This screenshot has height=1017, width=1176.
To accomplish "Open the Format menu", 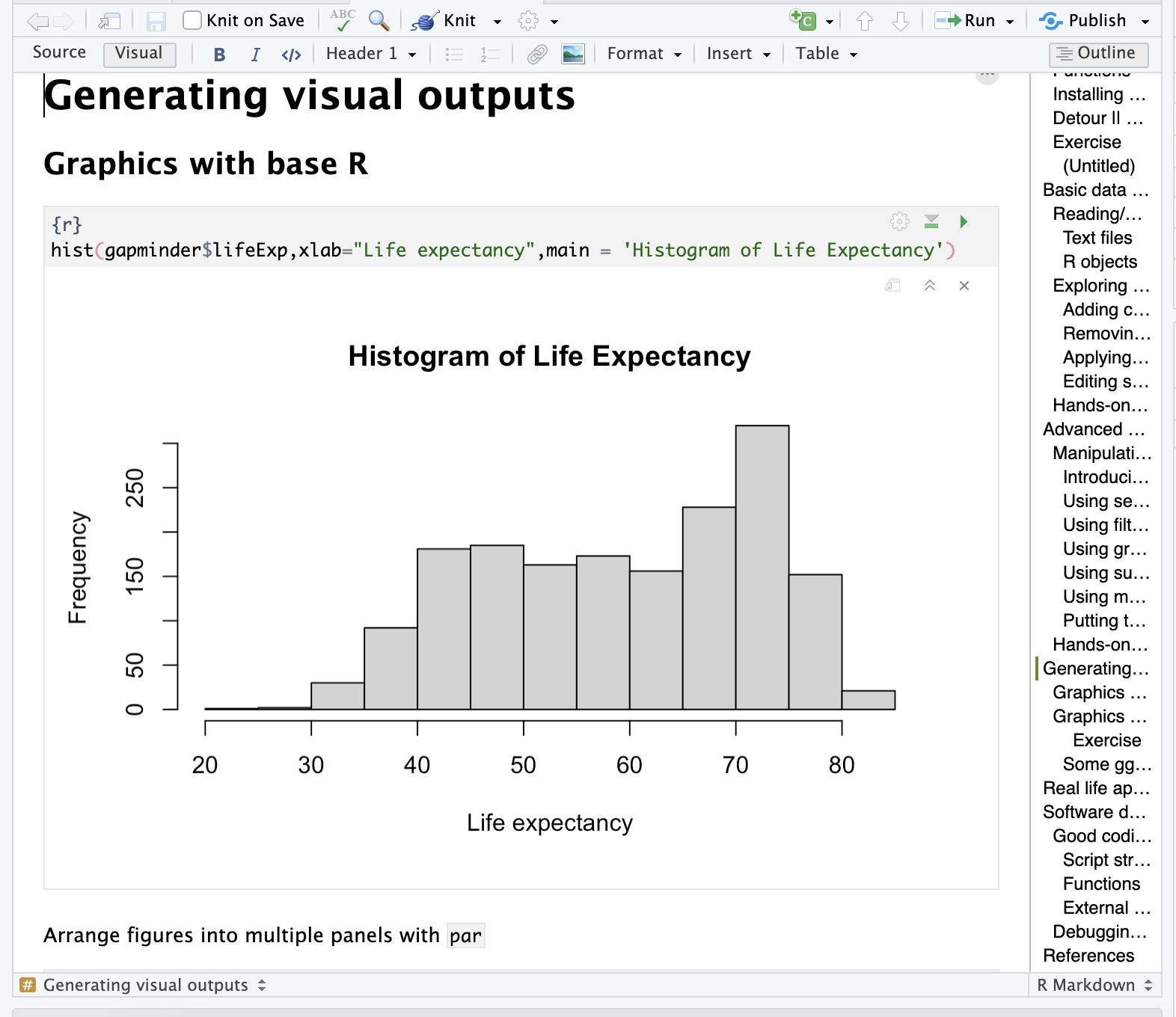I will (x=644, y=54).
